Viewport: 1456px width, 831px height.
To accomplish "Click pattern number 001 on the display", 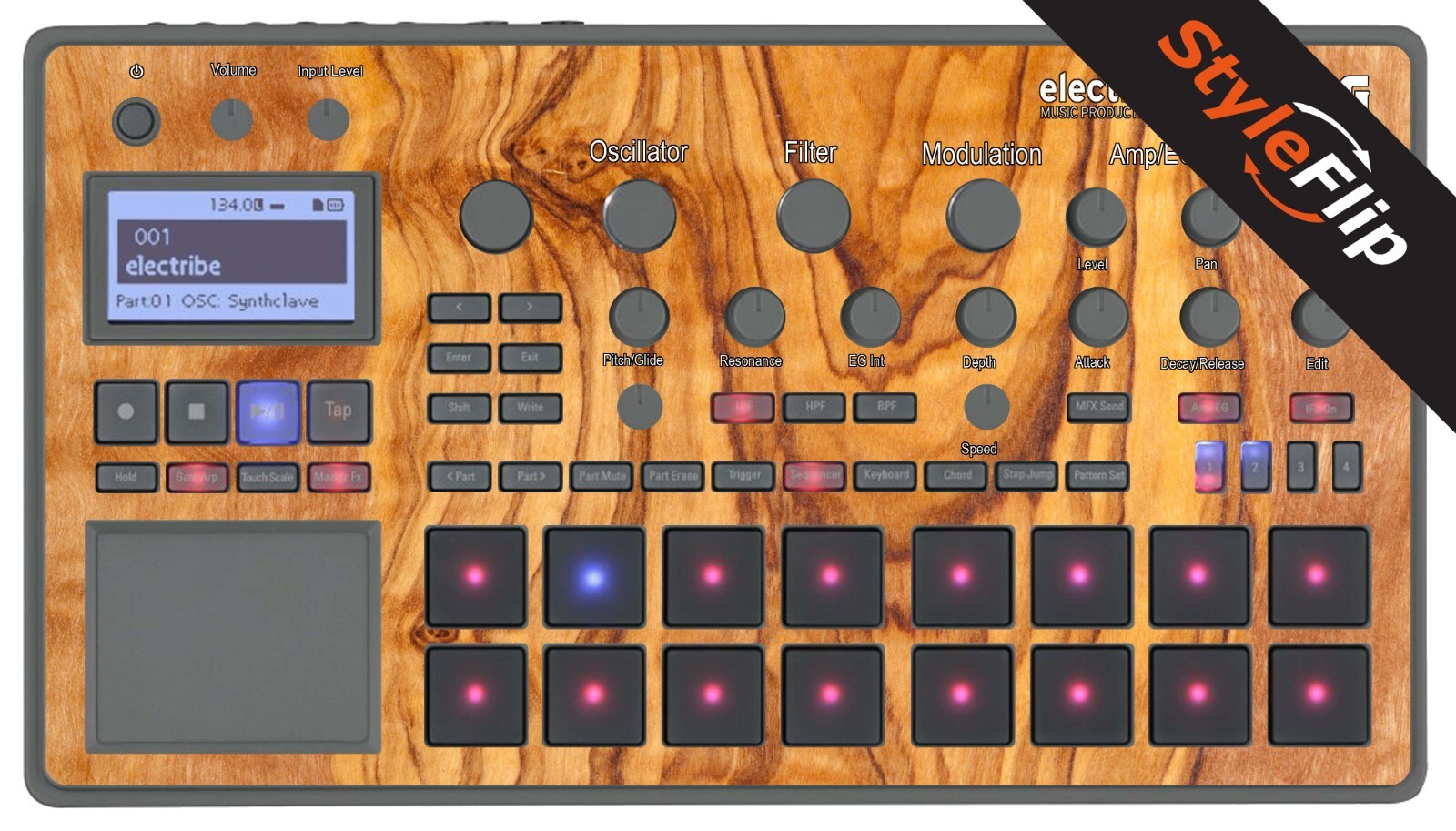I will (152, 237).
